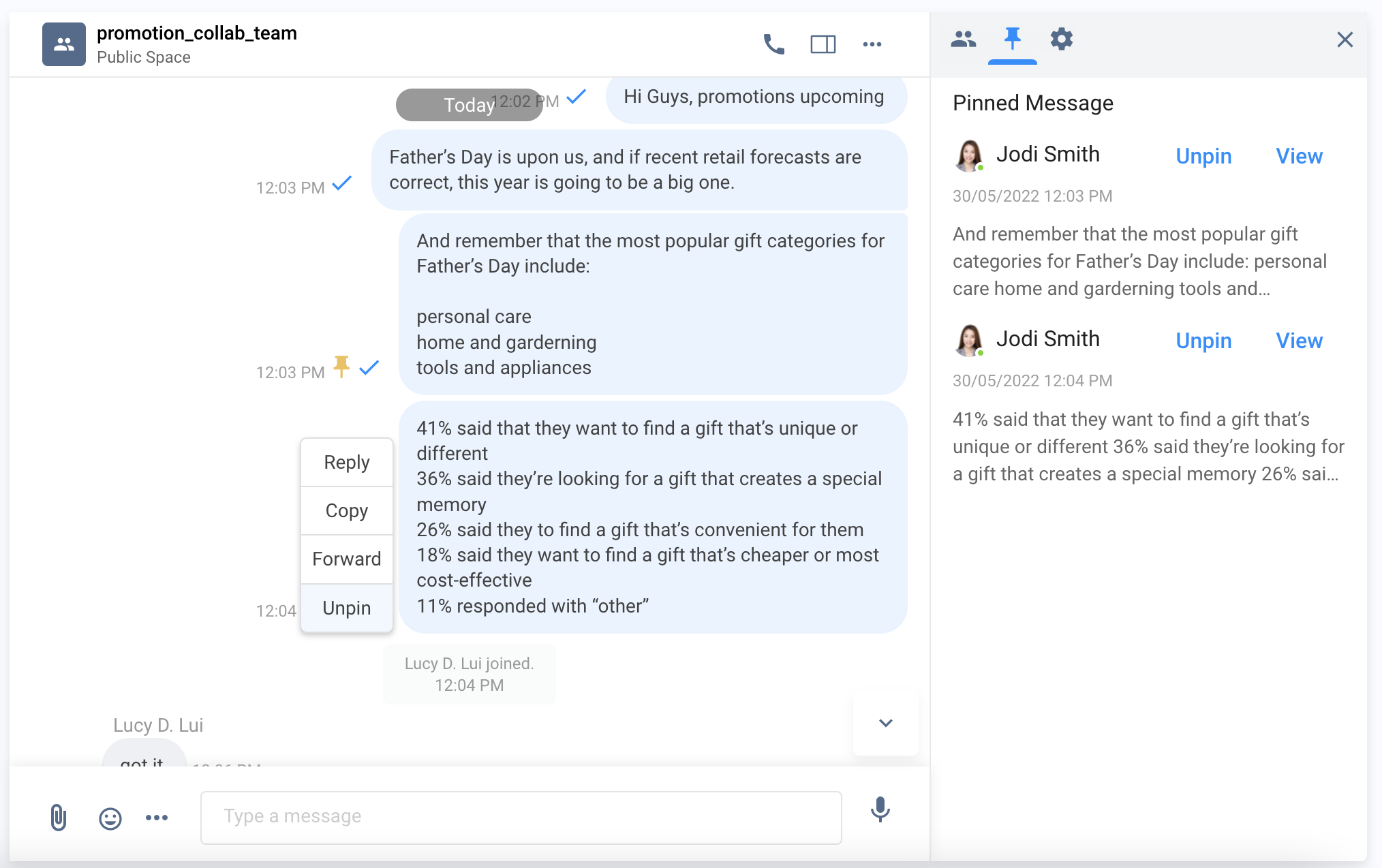The height and width of the screenshot is (868, 1382).
Task: Click the Pinned Message heading
Action: (x=1032, y=103)
